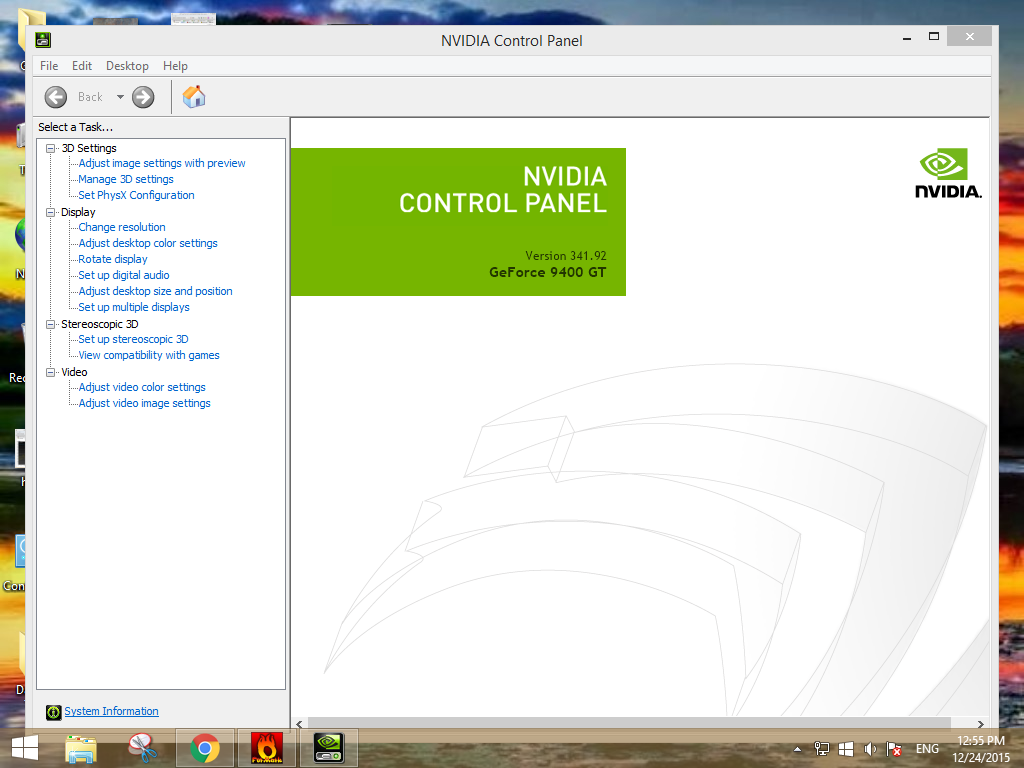Click the NVIDIA Control Panel taskbar icon
1024x768 pixels.
[329, 748]
